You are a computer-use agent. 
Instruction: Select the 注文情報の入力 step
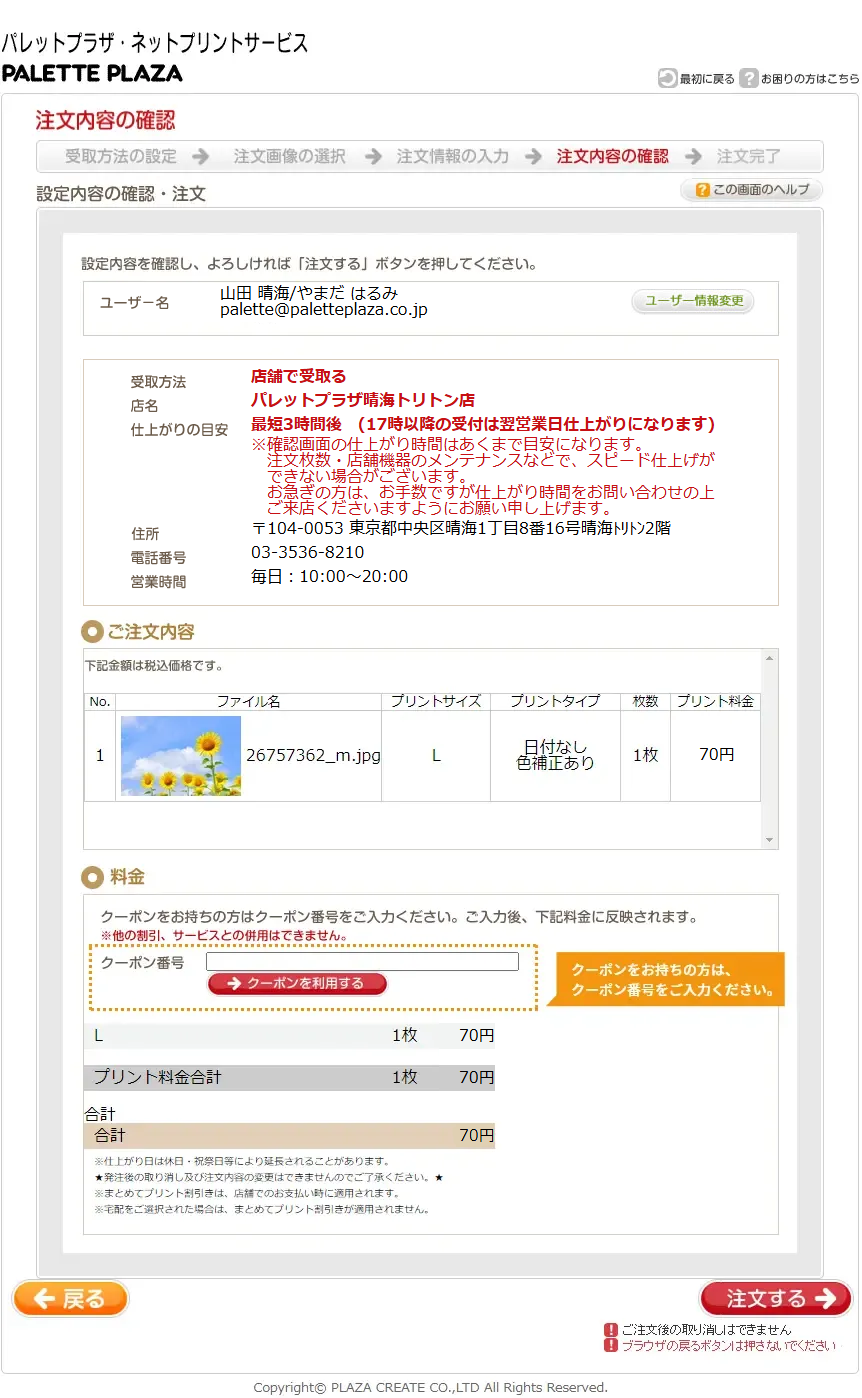(x=453, y=156)
